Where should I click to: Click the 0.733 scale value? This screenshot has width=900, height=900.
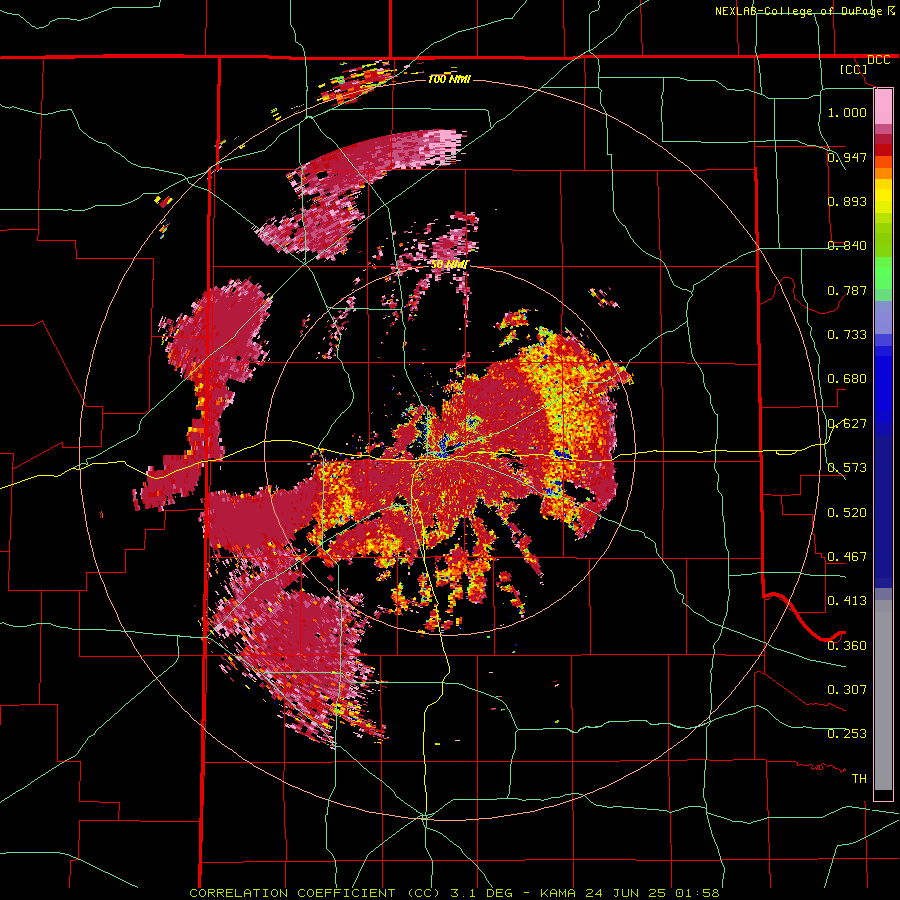click(x=847, y=335)
